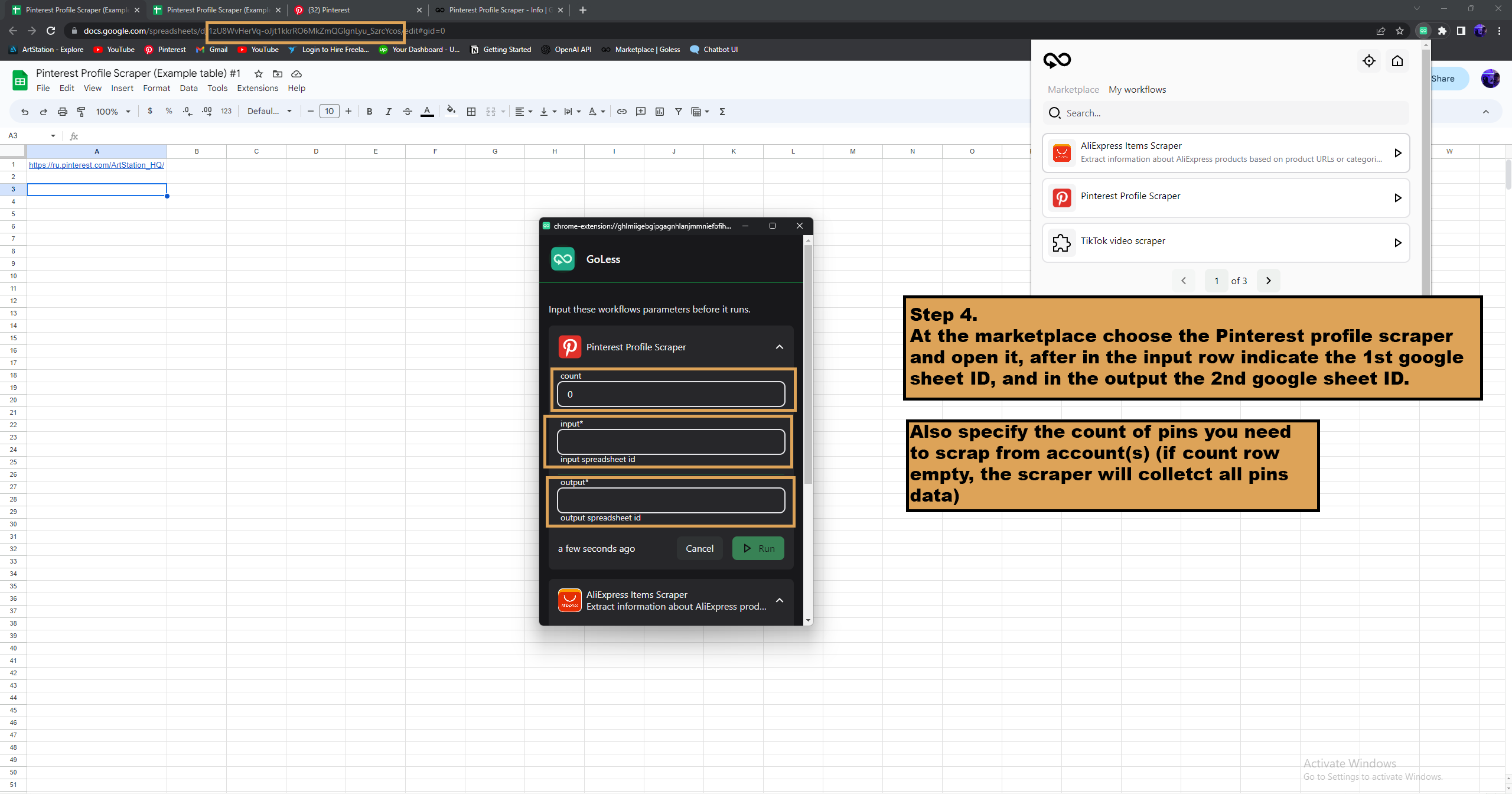Increase decimal places icon
This screenshot has height=794, width=1512.
(x=207, y=111)
